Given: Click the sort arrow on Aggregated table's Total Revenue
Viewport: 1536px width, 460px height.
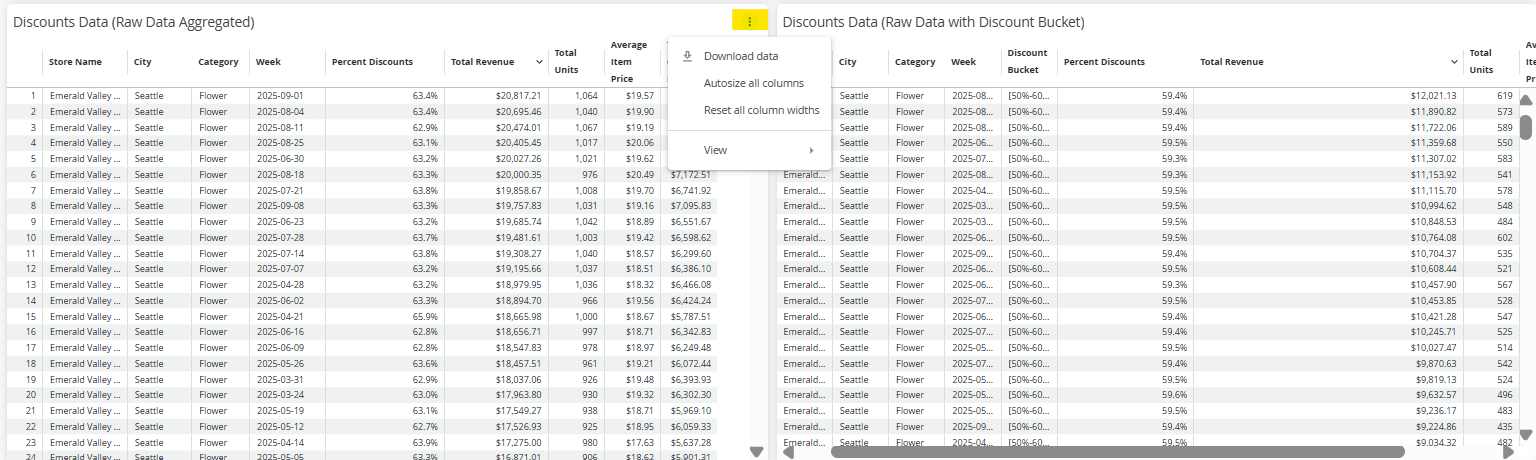Looking at the screenshot, I should click(x=540, y=62).
